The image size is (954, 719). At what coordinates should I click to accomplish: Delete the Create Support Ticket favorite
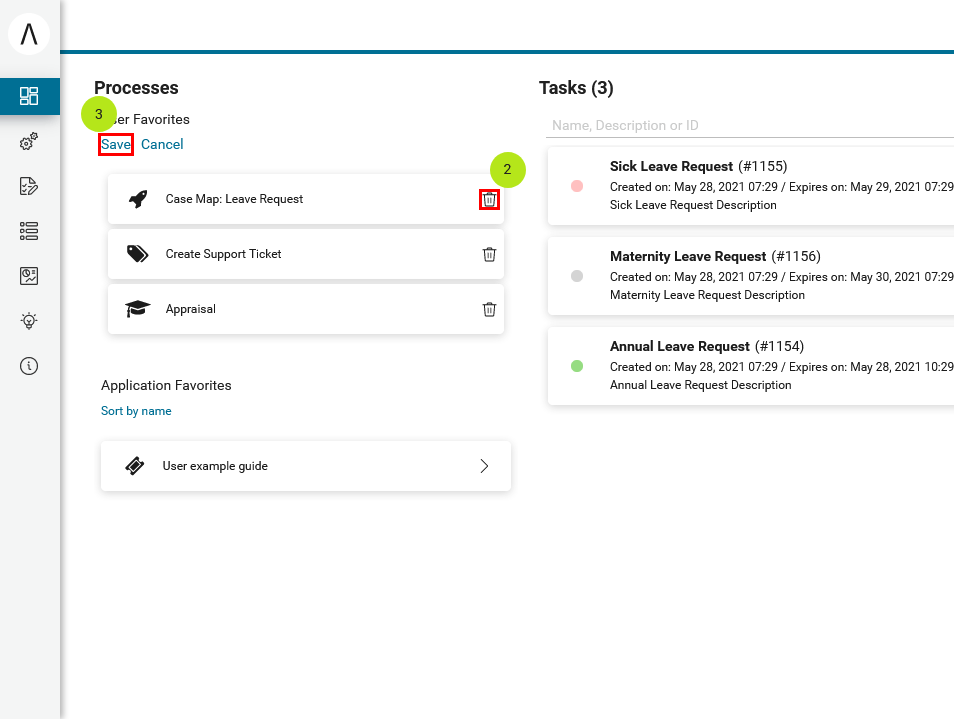coord(489,254)
